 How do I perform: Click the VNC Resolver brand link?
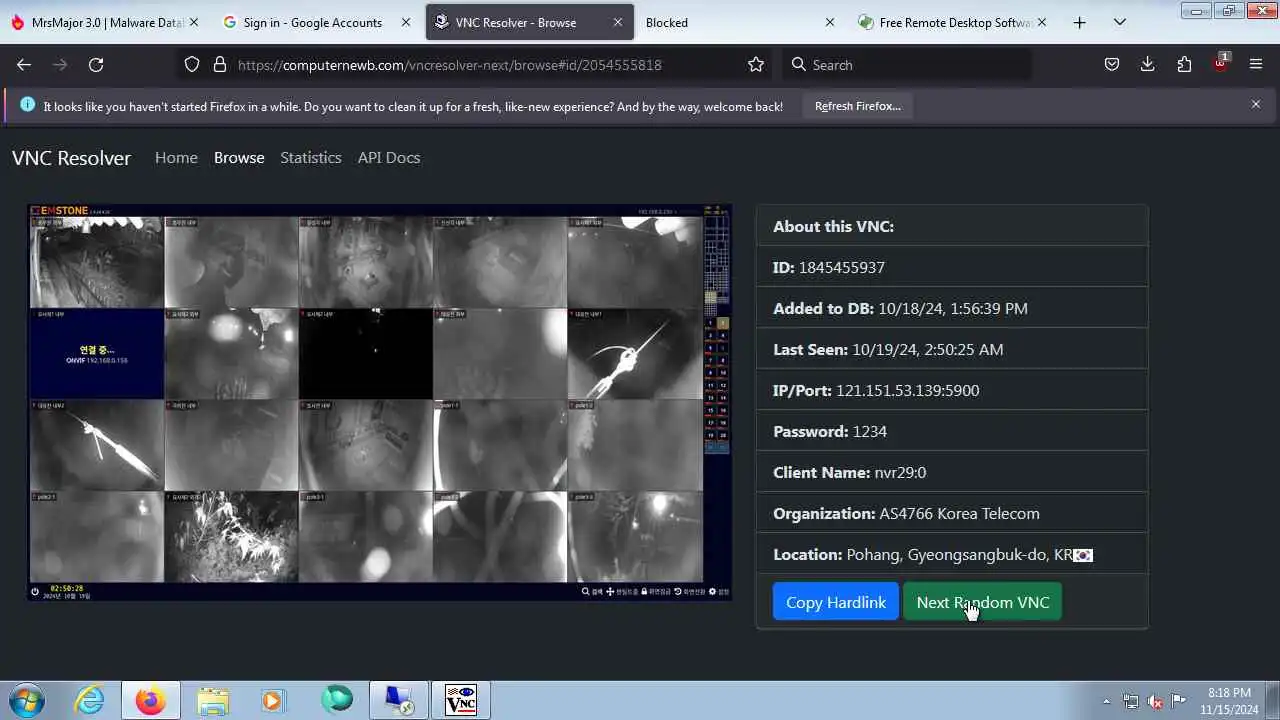[71, 158]
